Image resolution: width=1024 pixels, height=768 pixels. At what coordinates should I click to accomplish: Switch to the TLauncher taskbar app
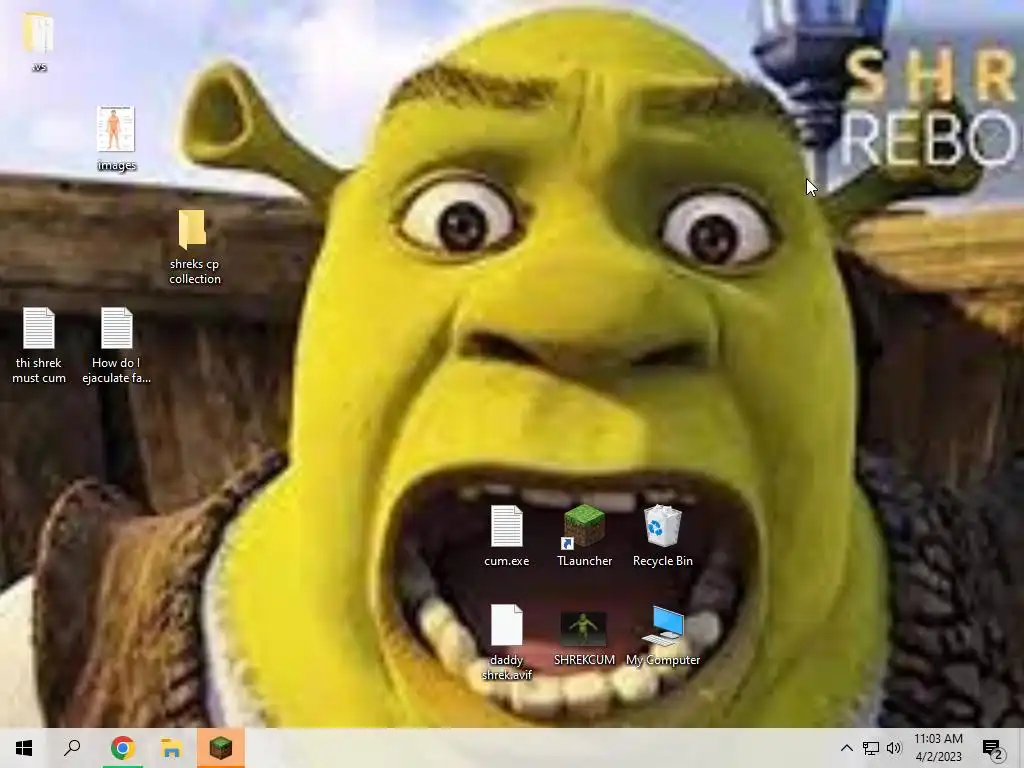point(221,748)
